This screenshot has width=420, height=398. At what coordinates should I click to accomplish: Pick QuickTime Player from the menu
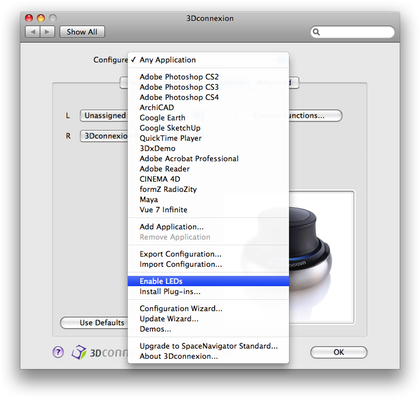coord(208,138)
